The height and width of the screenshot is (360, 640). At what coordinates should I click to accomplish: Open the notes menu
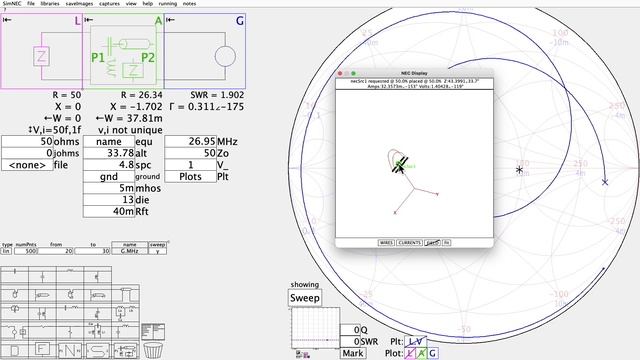(189, 3)
